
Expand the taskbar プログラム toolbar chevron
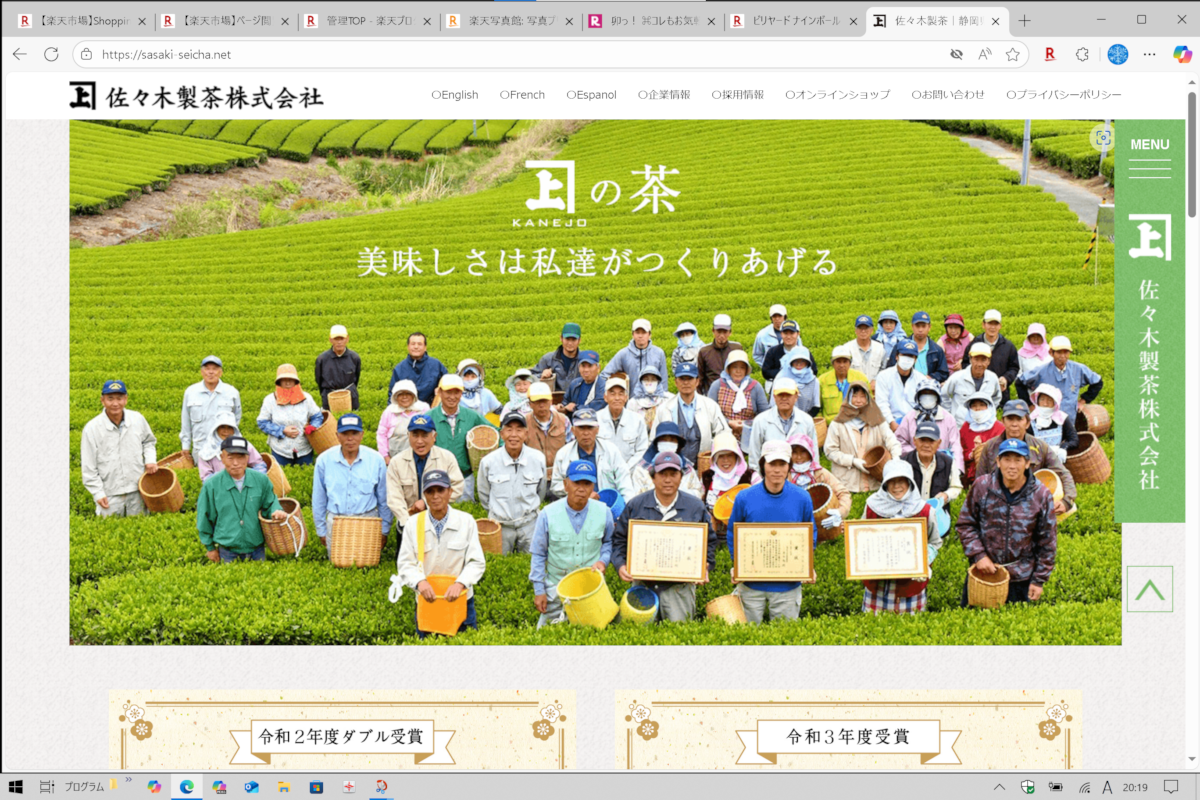pyautogui.click(x=127, y=781)
